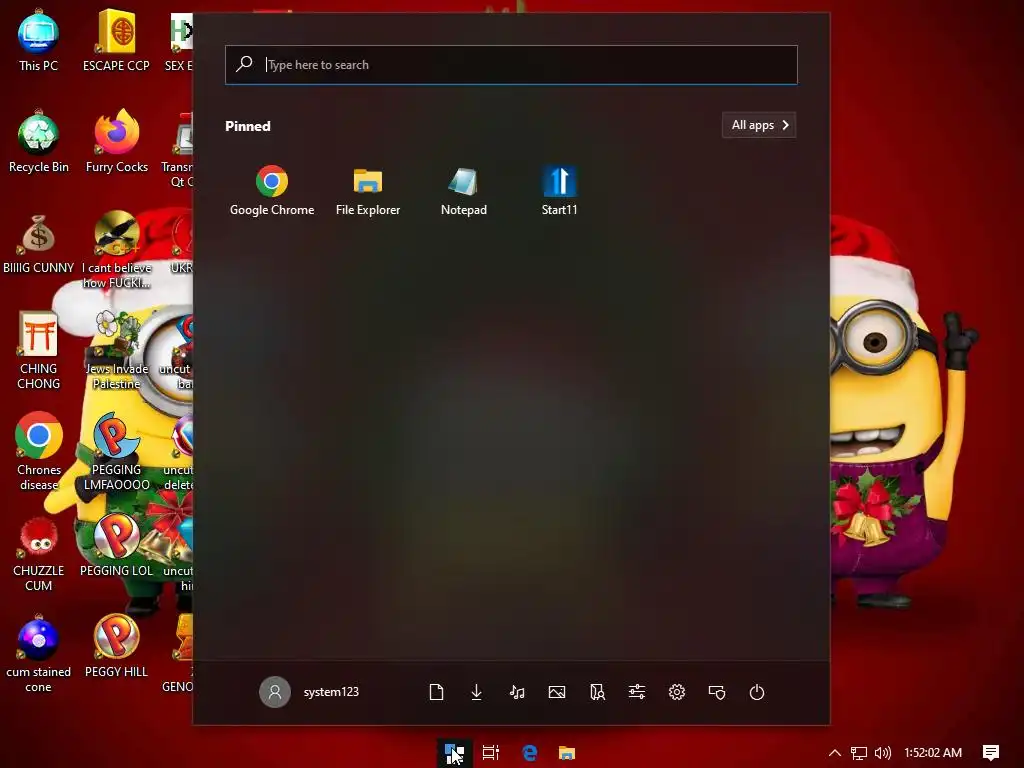Viewport: 1024px width, 768px height.
Task: Open pinned File Explorer in Start menu
Action: coord(368,190)
